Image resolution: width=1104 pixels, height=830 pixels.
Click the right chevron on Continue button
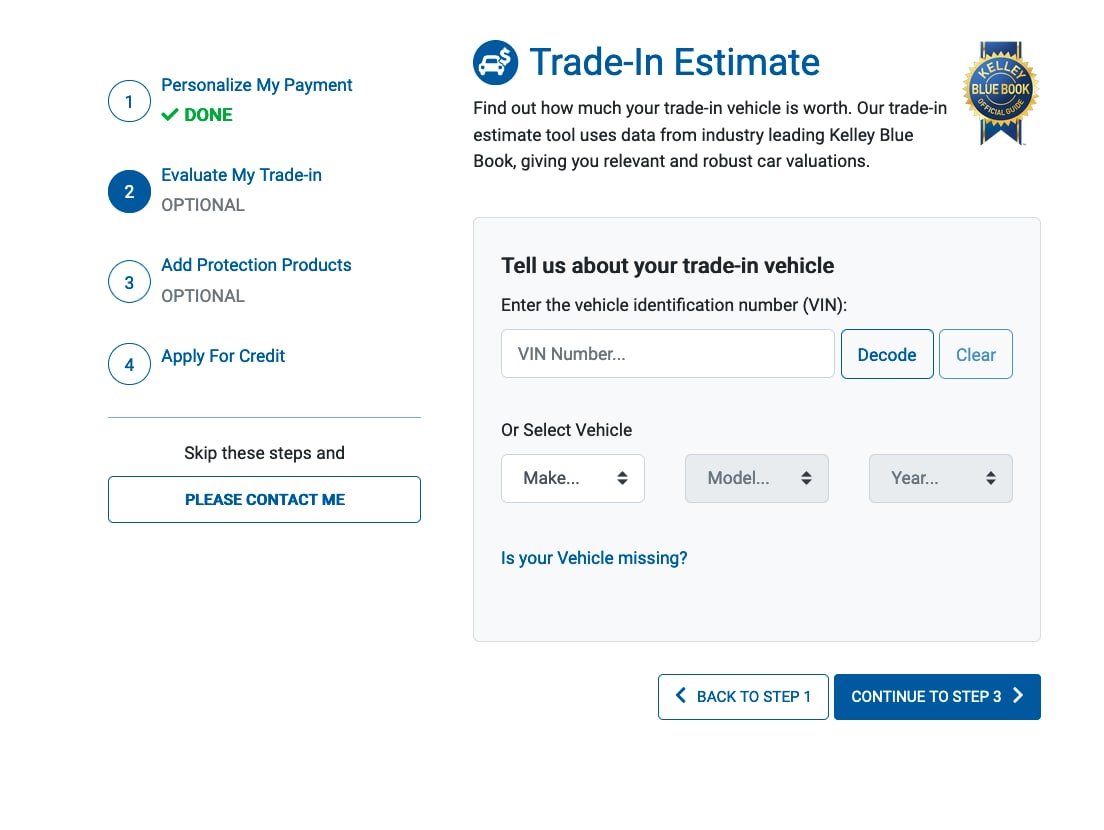[1017, 696]
